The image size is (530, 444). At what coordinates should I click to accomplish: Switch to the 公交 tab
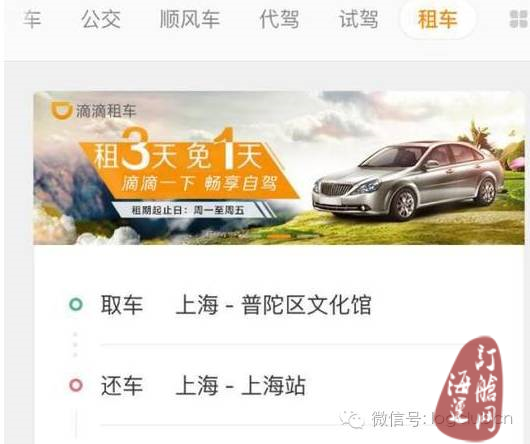pos(101,19)
